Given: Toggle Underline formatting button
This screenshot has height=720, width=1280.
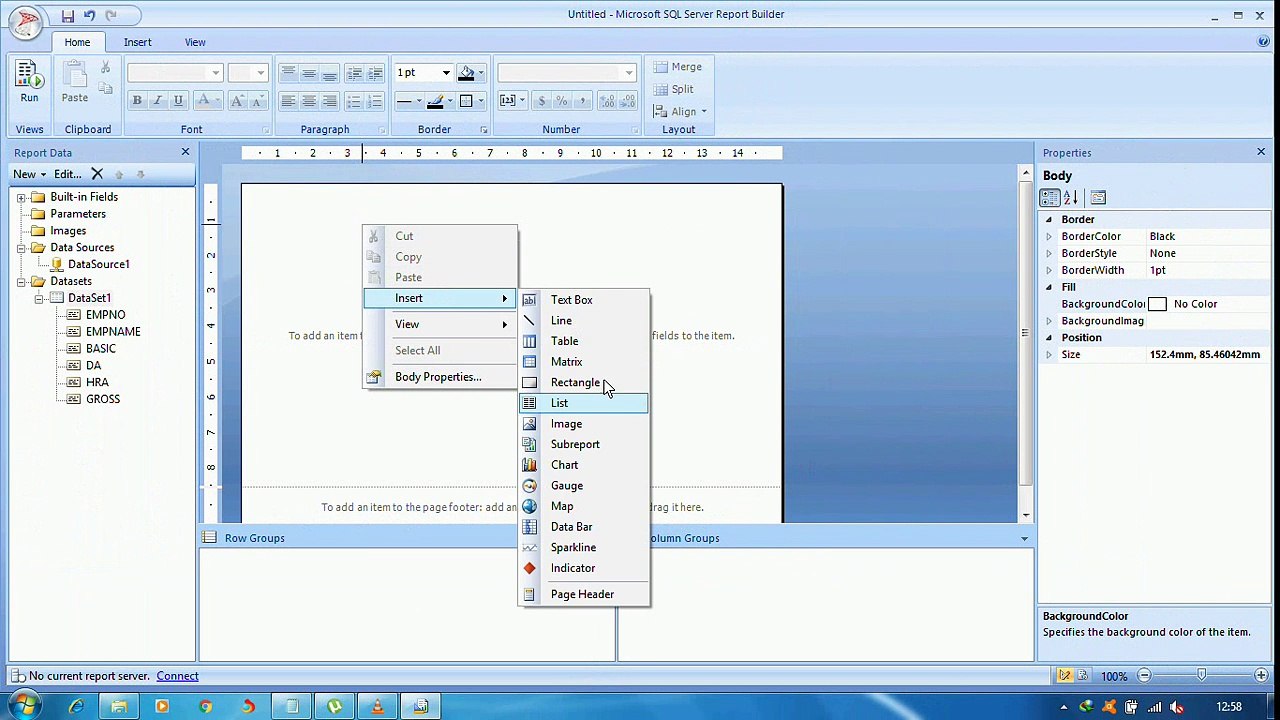Looking at the screenshot, I should tap(178, 100).
